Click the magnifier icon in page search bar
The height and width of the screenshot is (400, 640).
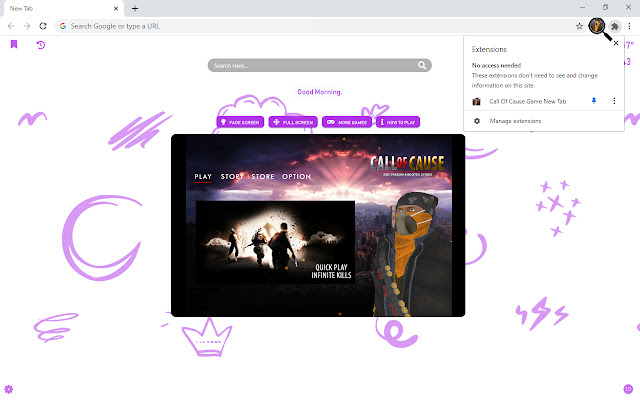[x=422, y=65]
